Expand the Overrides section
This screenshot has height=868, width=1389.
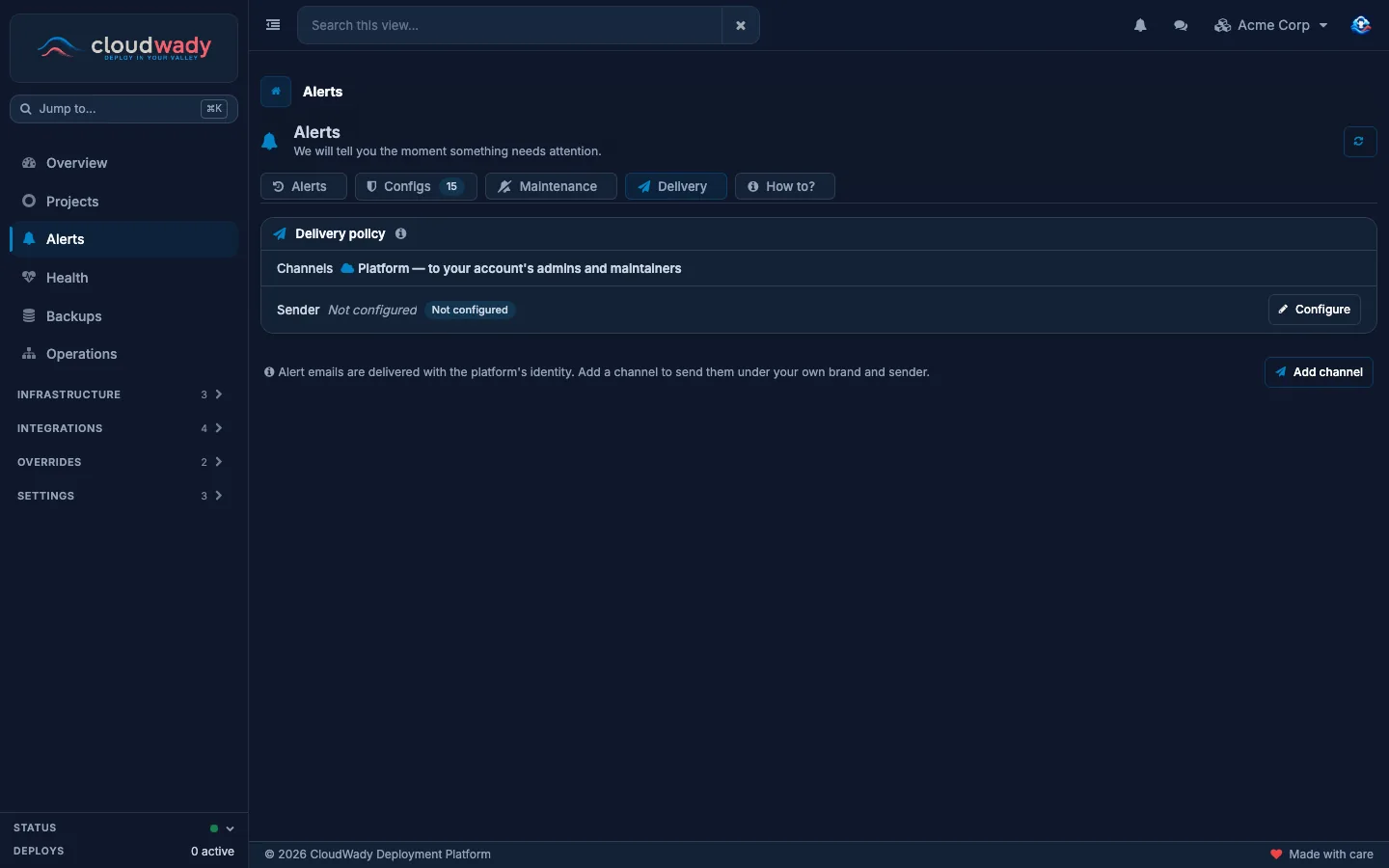click(x=121, y=462)
